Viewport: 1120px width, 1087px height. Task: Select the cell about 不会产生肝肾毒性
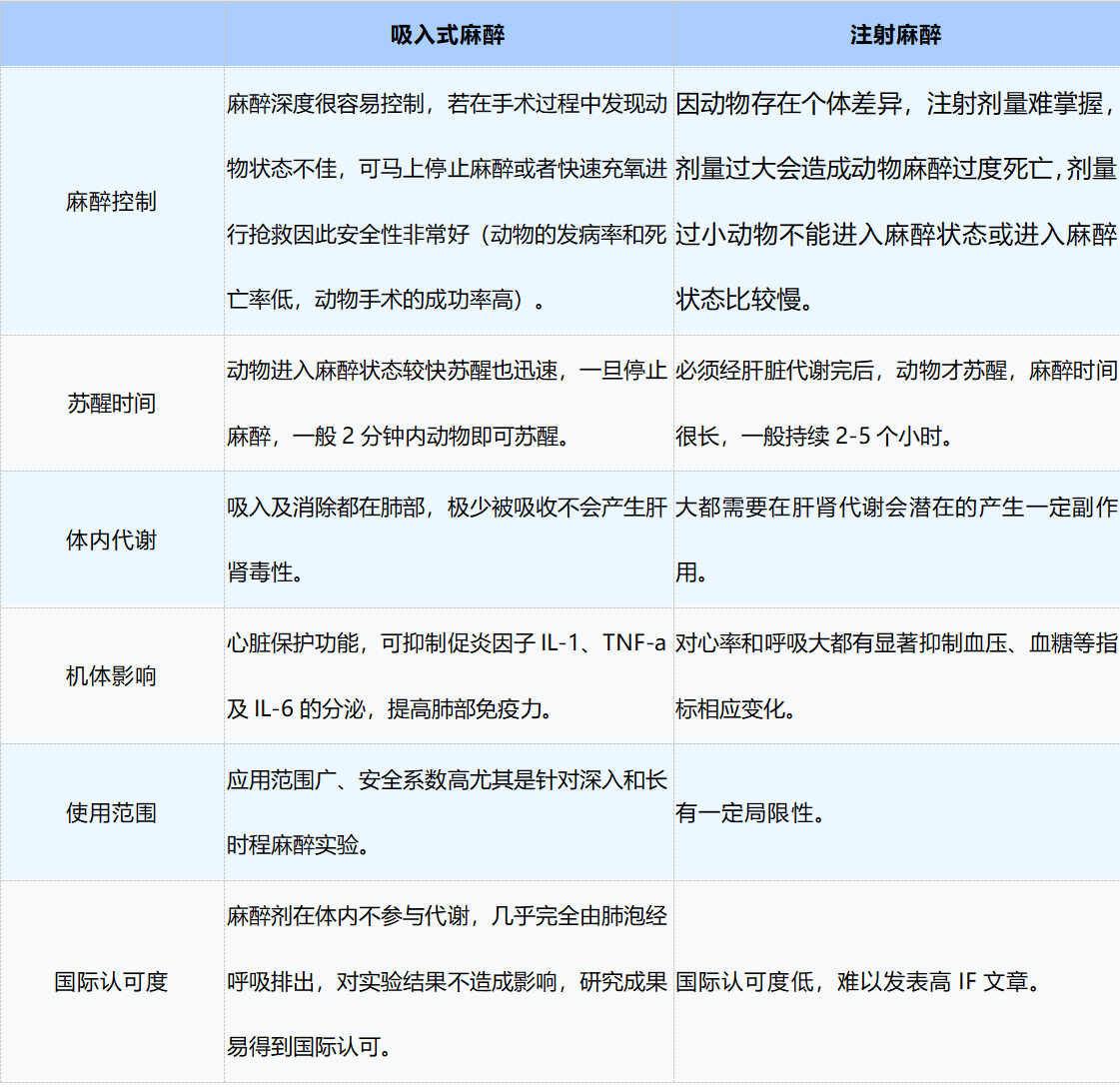[447, 540]
